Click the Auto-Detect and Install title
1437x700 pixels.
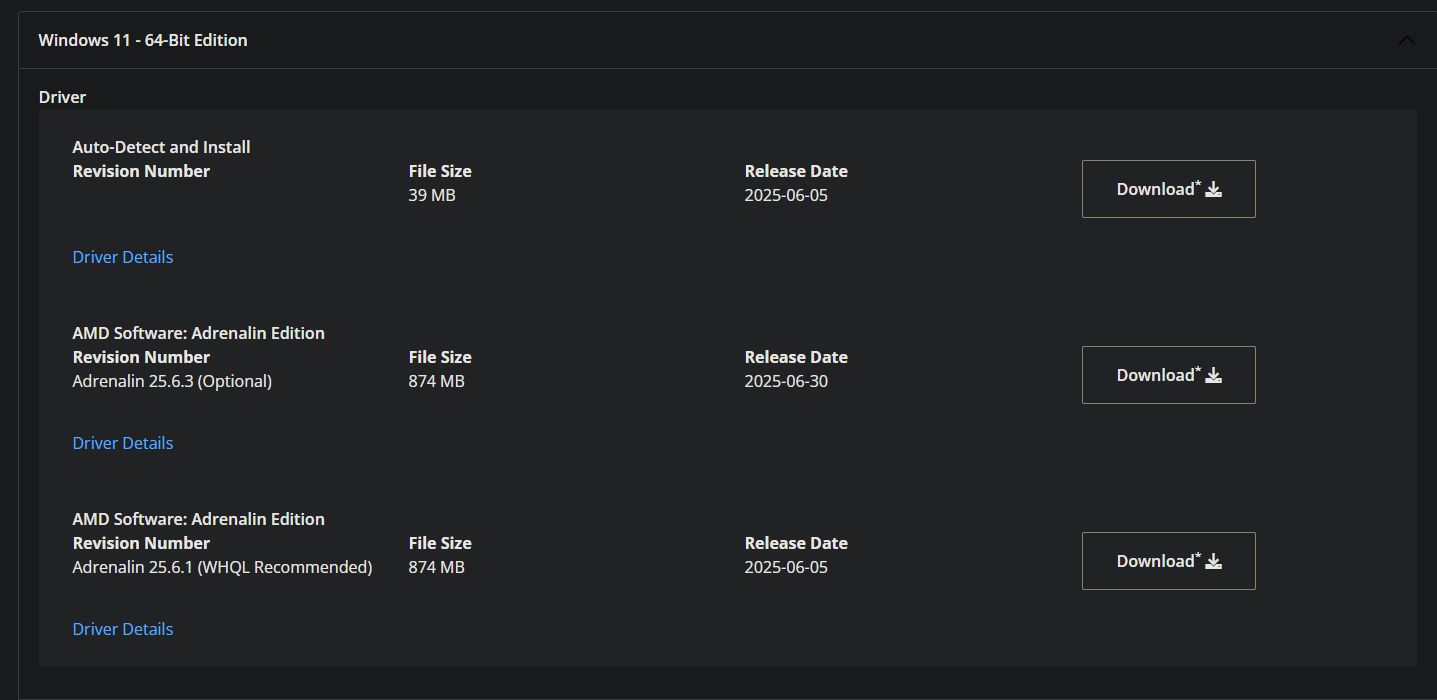pos(162,147)
